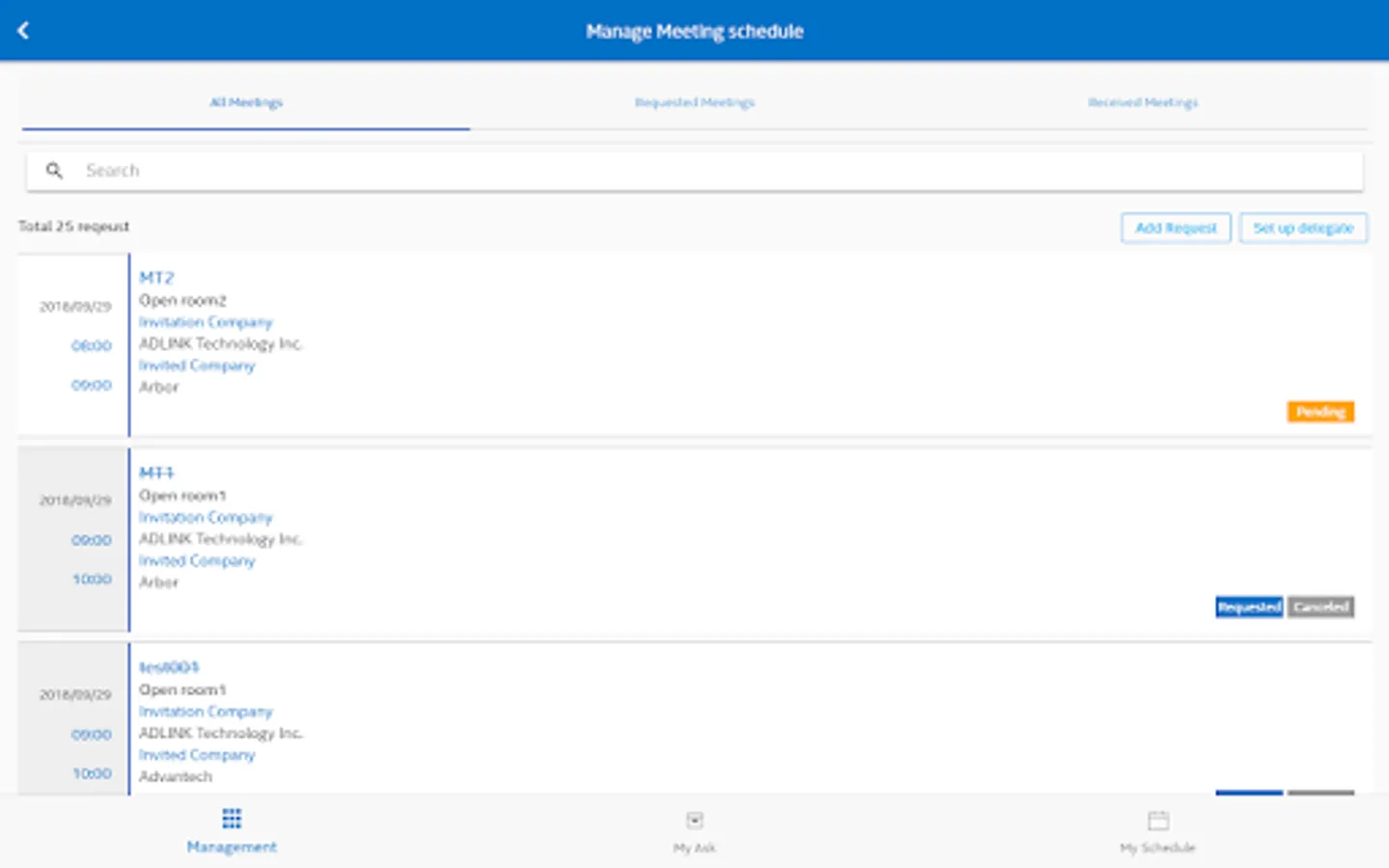This screenshot has width=1389, height=868.
Task: Open the My Ask icon
Action: [x=694, y=821]
